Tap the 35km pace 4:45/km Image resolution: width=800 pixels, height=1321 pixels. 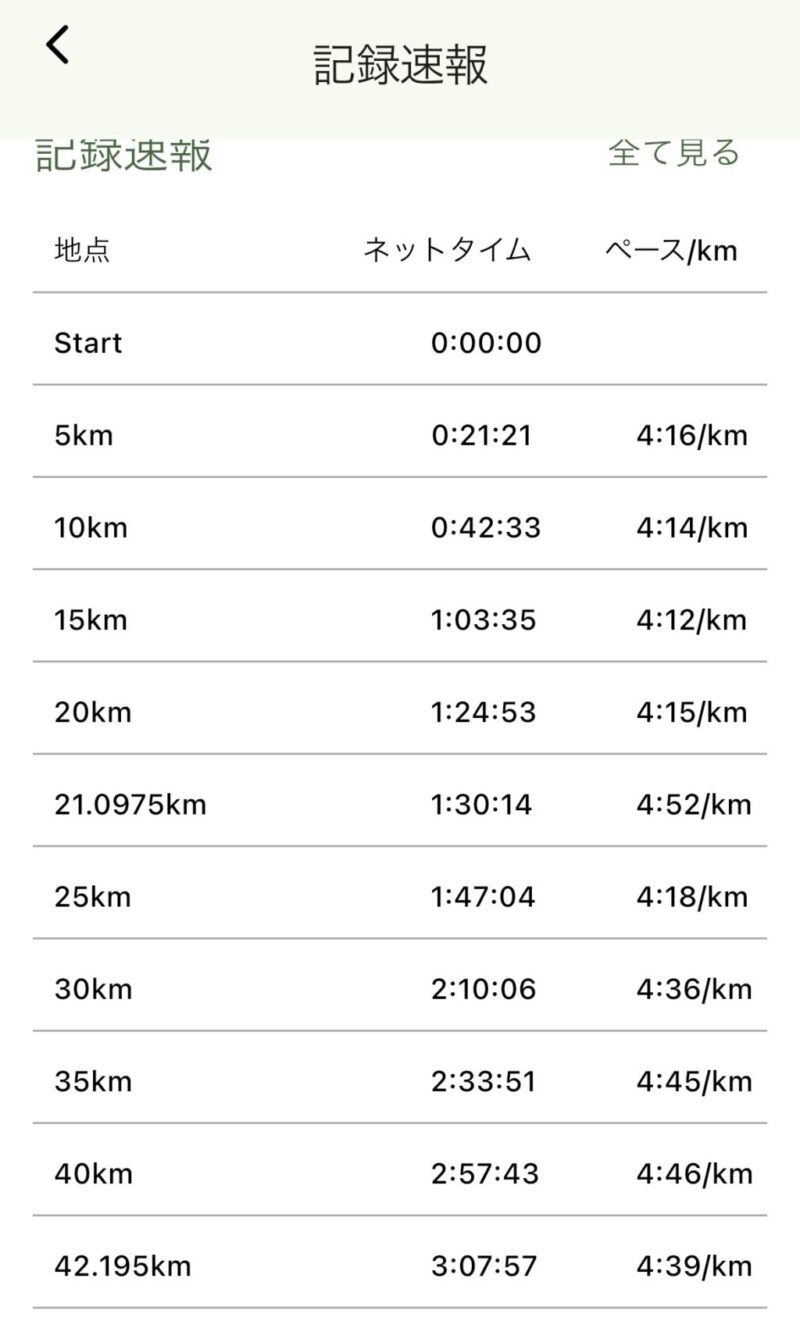[693, 1081]
